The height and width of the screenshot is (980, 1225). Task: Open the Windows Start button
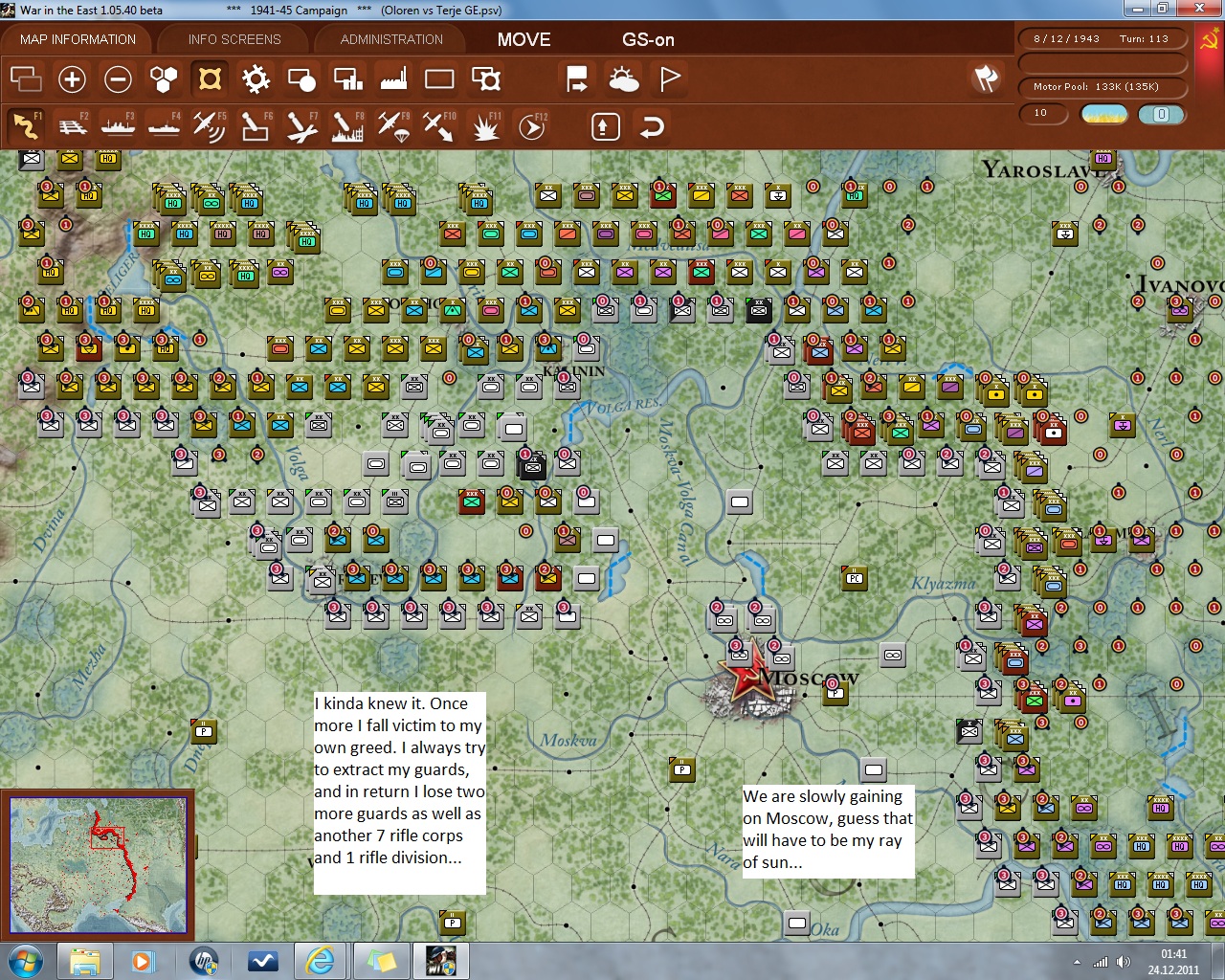point(24,960)
